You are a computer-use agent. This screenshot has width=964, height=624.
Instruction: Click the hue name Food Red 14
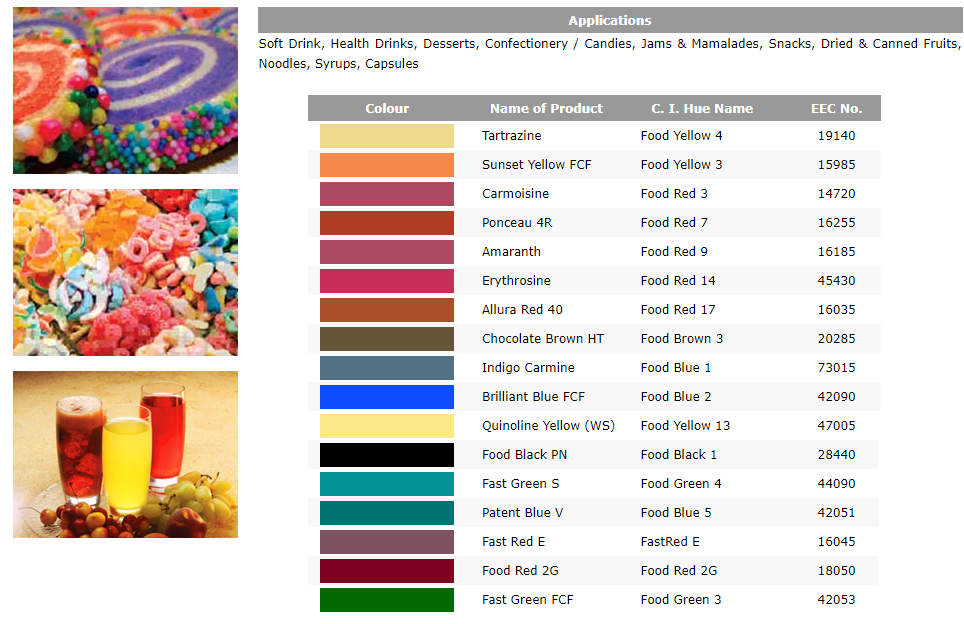click(678, 280)
